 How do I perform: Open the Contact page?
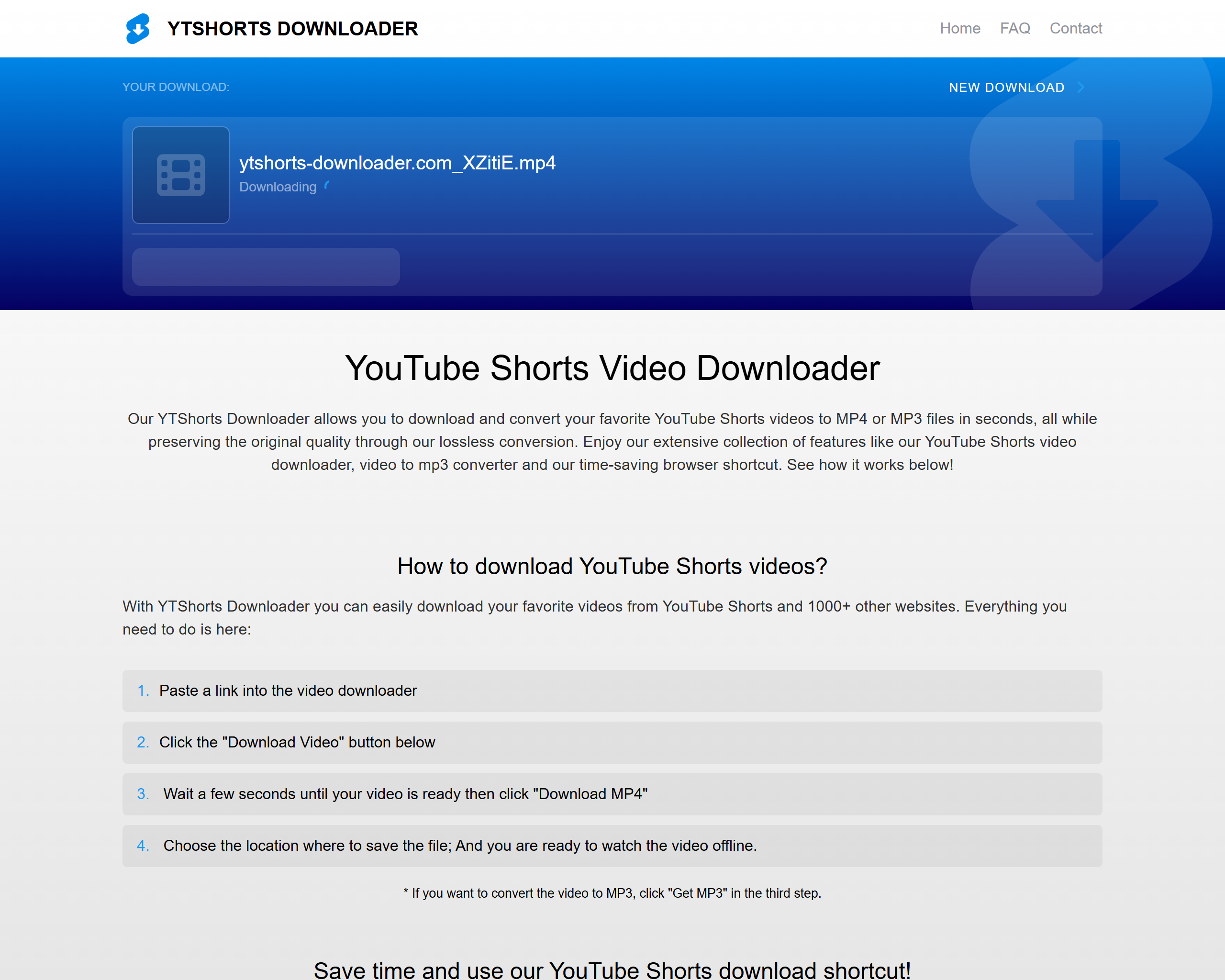[1076, 28]
